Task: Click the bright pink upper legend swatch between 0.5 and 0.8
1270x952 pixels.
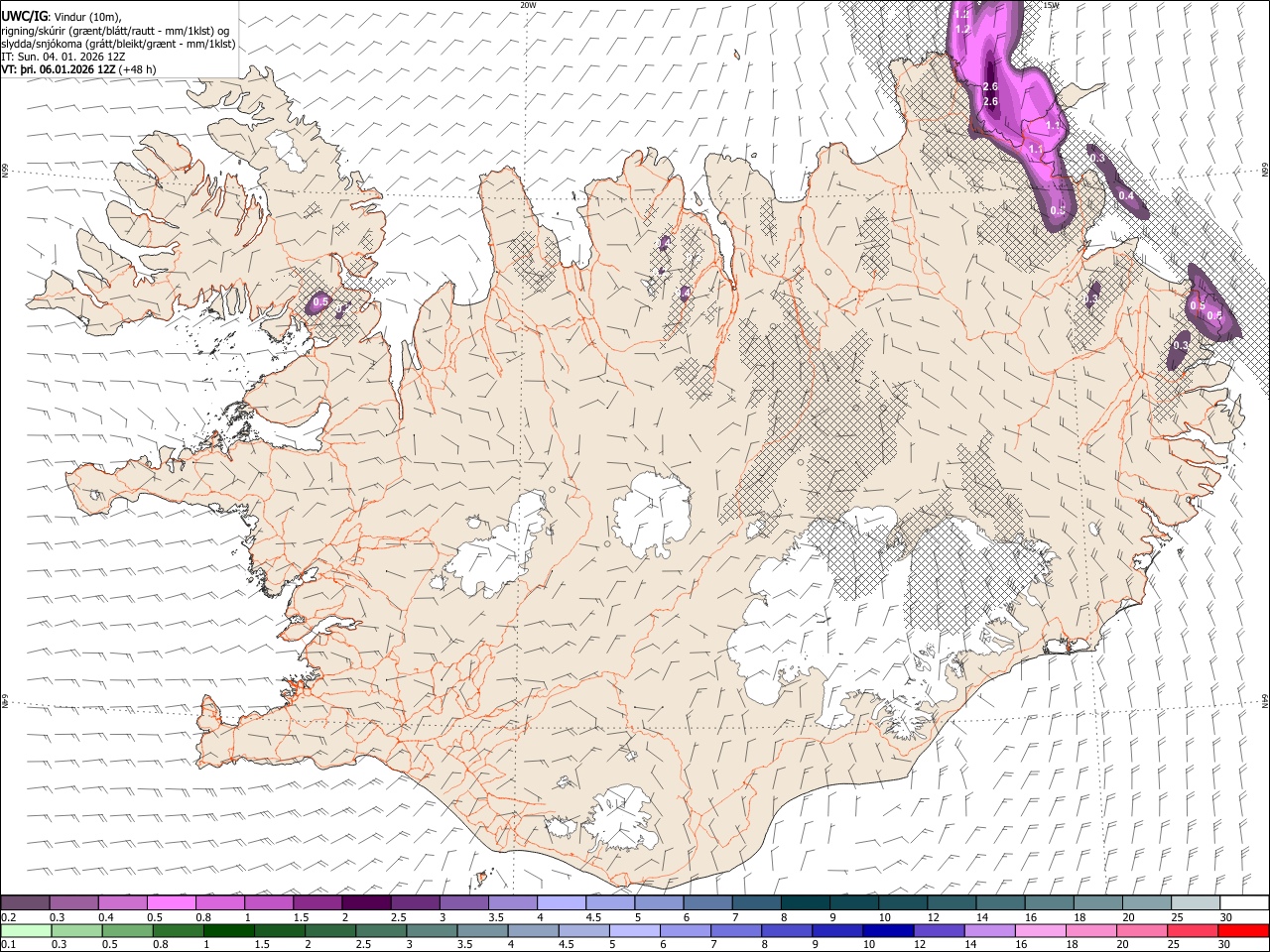Action: 172,902
